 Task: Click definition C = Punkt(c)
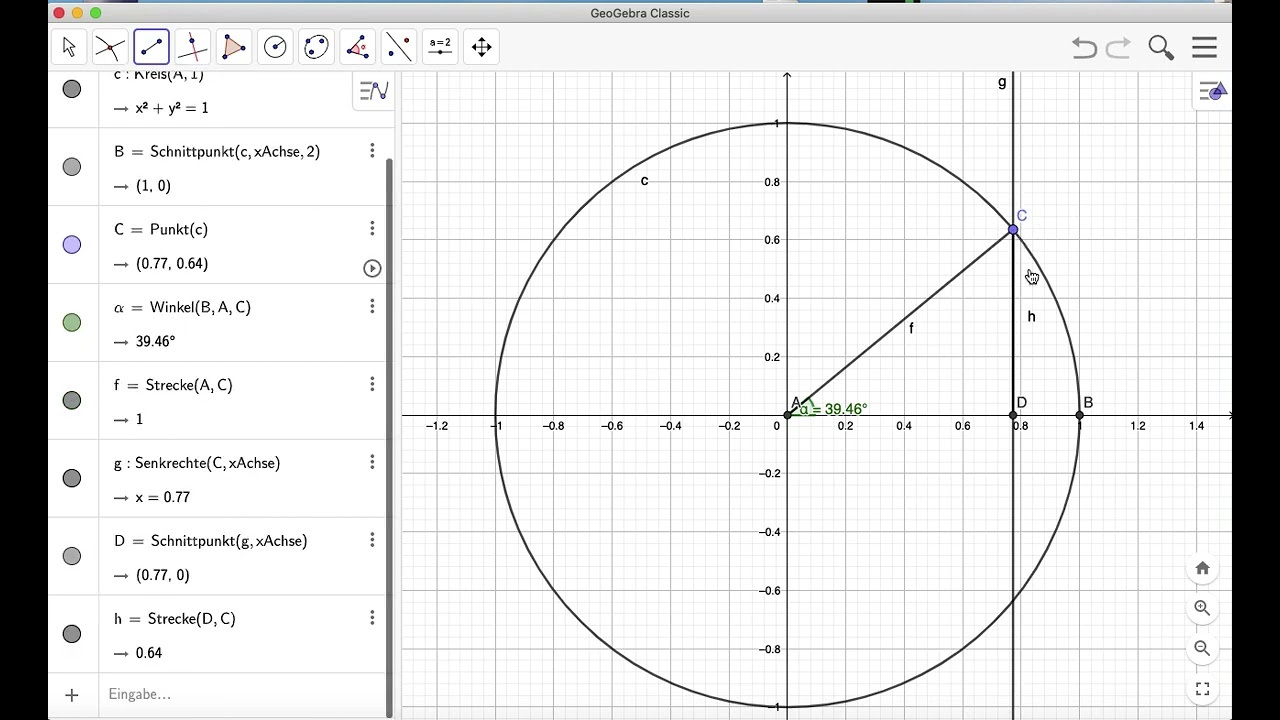coord(161,230)
